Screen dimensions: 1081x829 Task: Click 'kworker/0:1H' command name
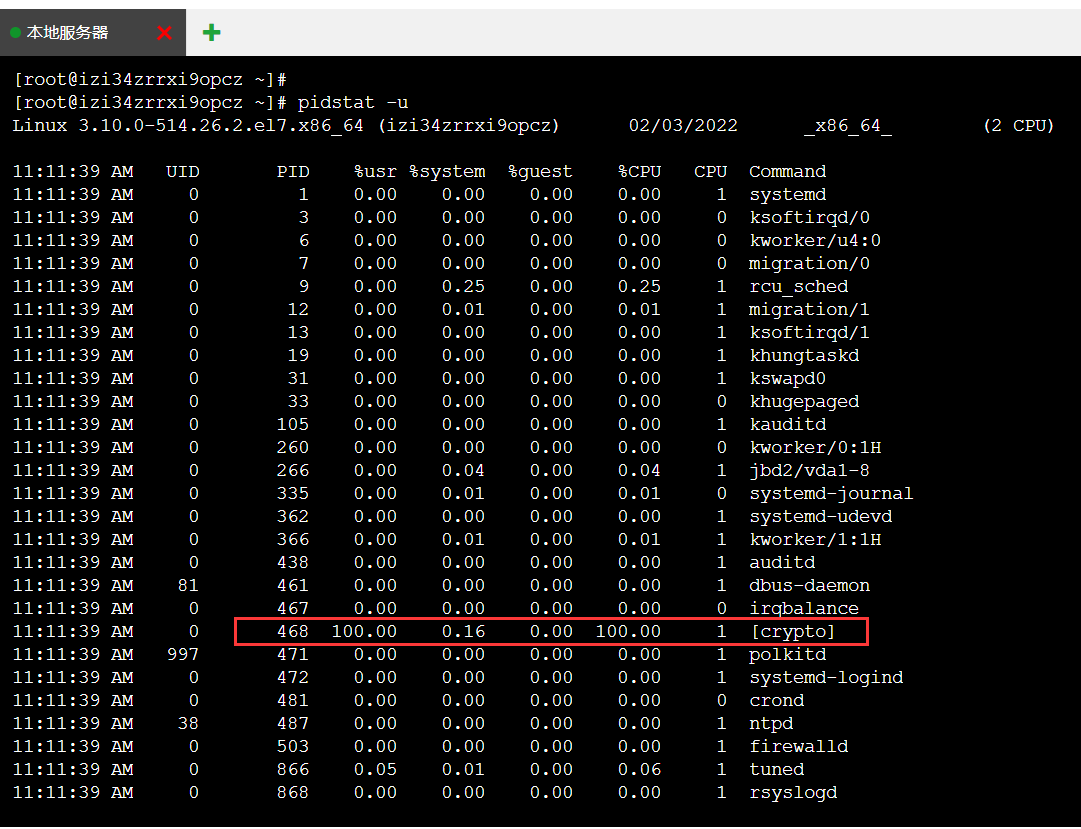(816, 448)
